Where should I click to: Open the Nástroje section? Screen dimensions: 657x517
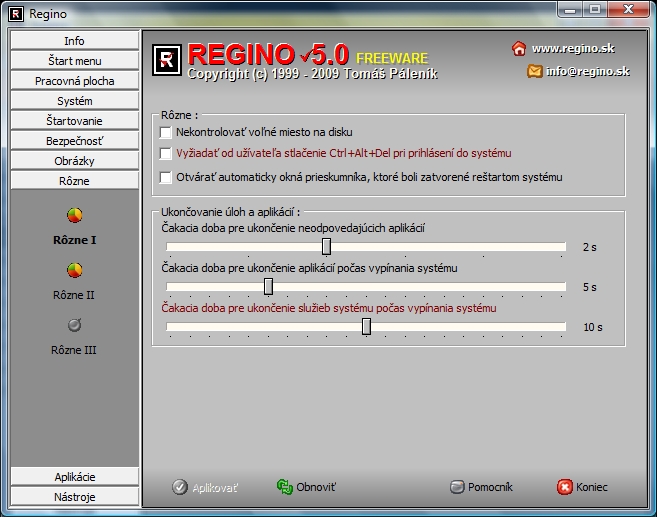click(x=75, y=497)
